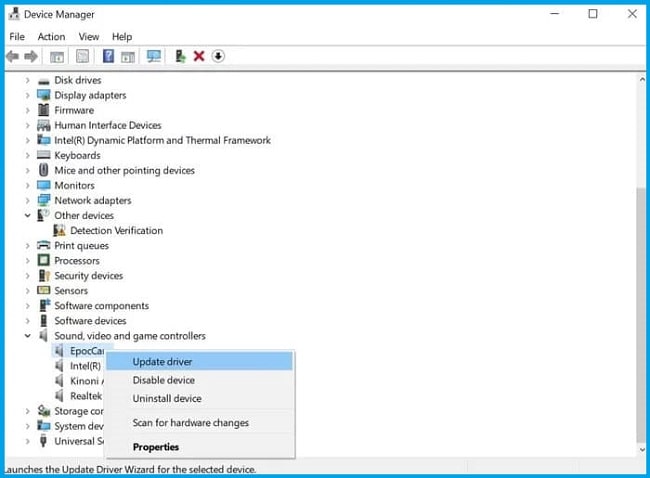Expand the Keyboards node
Viewport: 650px width, 478px height.
(x=27, y=155)
